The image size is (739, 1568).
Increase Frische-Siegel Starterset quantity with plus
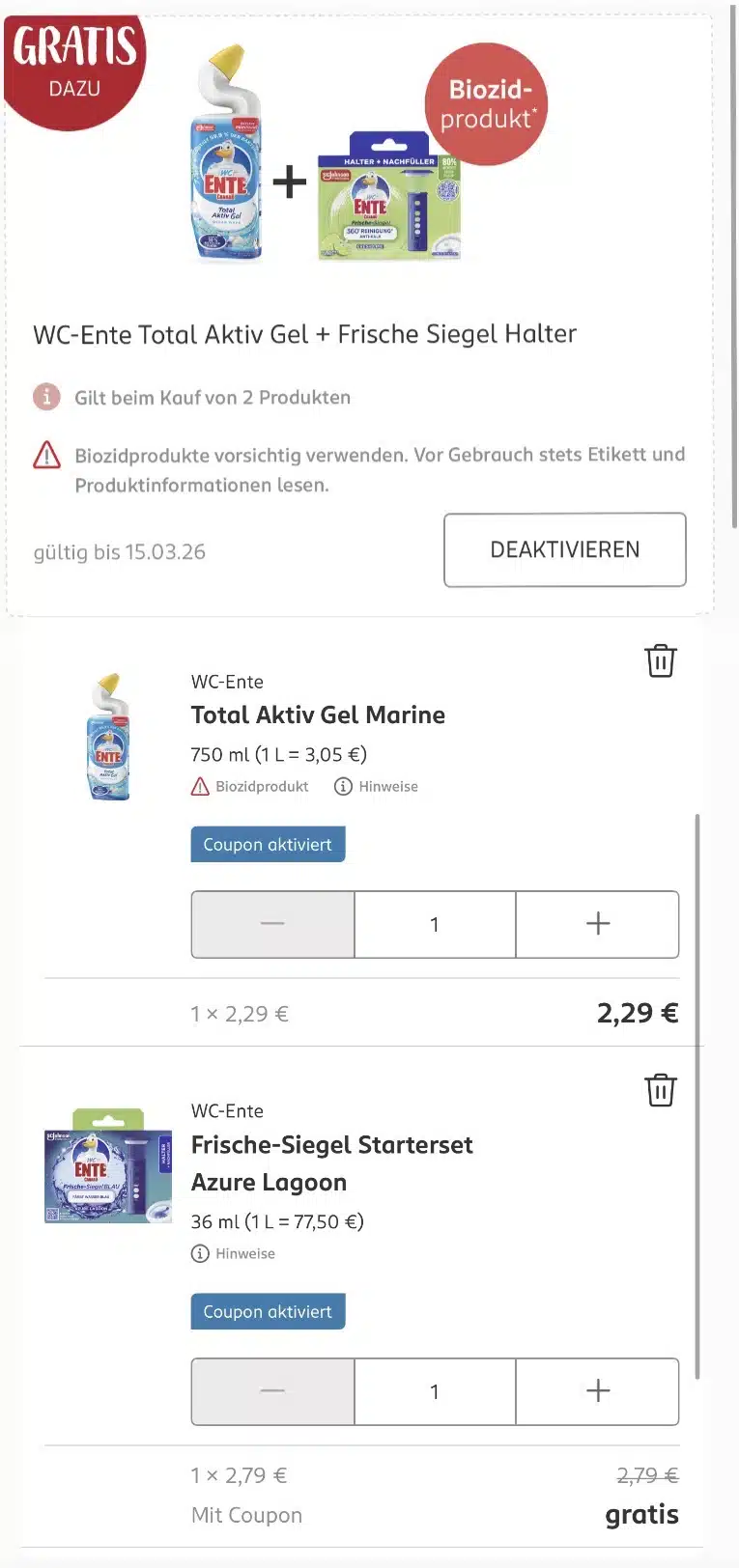pos(597,1391)
